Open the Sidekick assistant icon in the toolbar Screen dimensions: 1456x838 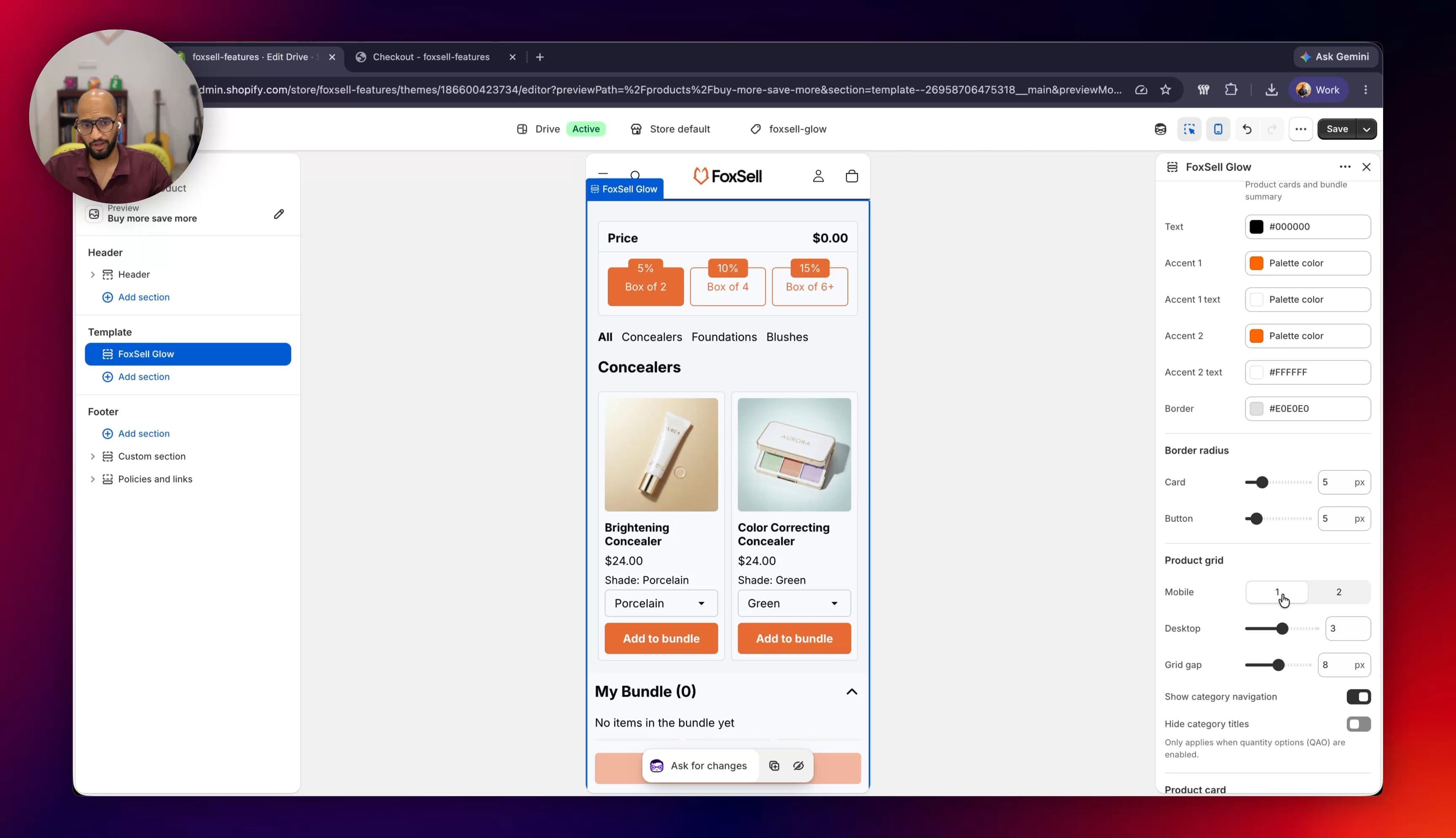pyautogui.click(x=1160, y=129)
